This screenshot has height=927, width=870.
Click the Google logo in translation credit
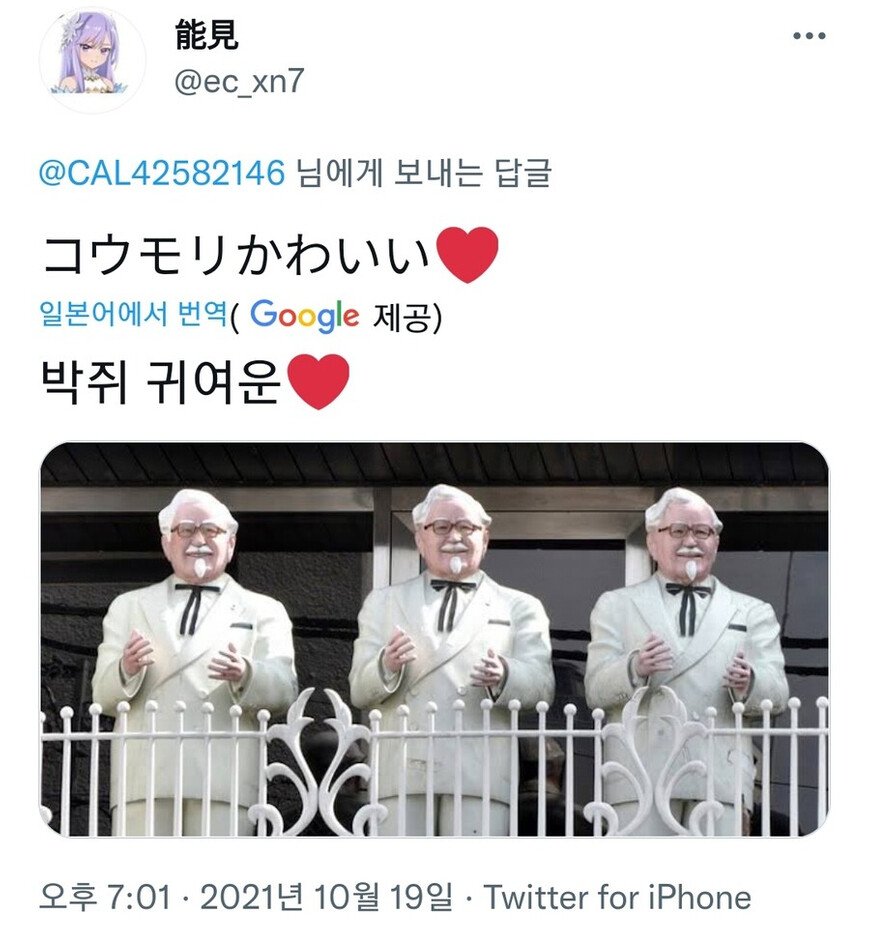pos(304,315)
